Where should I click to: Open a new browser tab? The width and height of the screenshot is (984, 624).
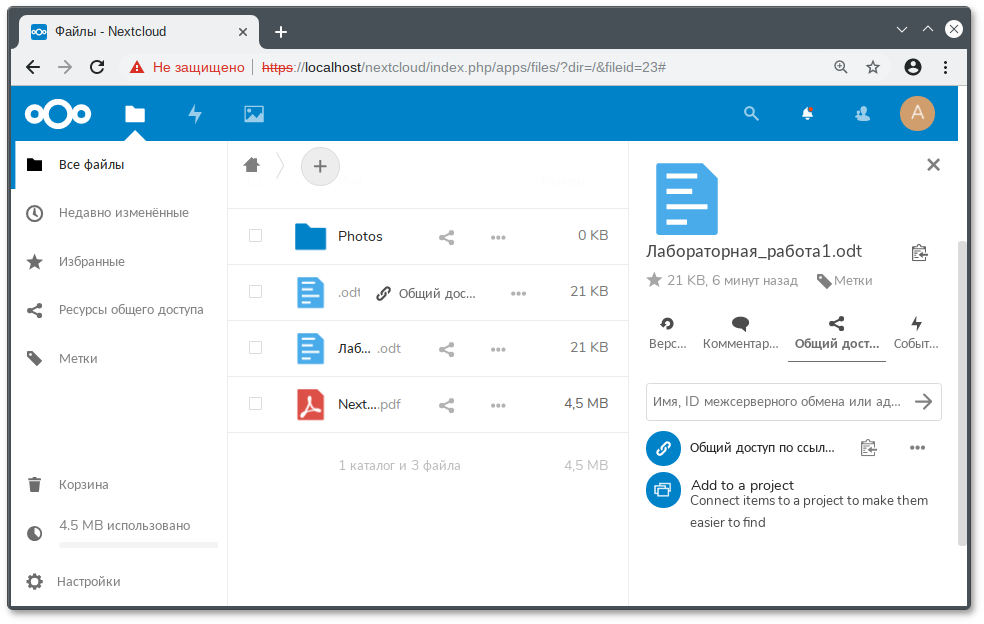[281, 32]
